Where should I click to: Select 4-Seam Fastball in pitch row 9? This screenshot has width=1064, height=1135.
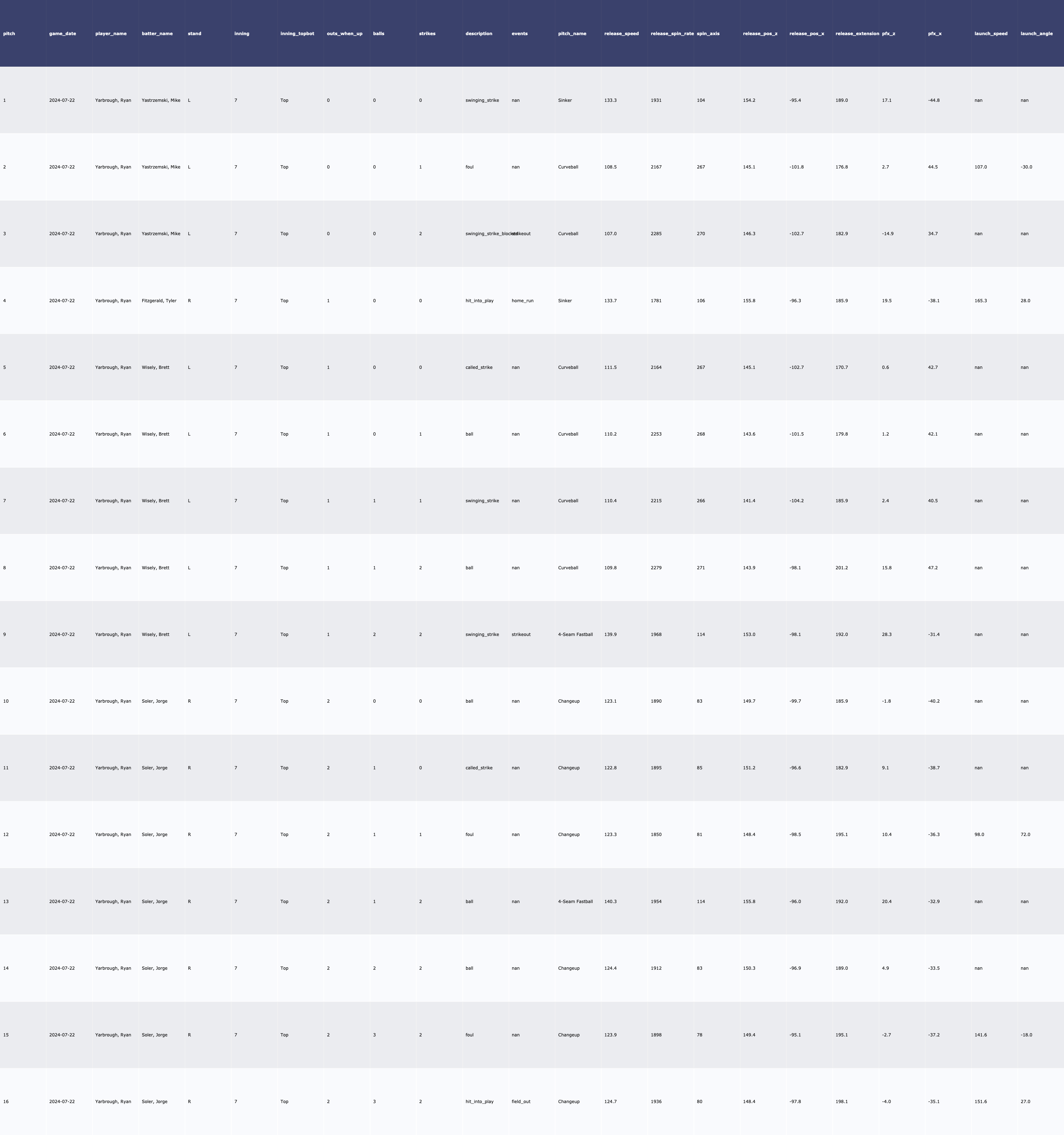tap(575, 634)
